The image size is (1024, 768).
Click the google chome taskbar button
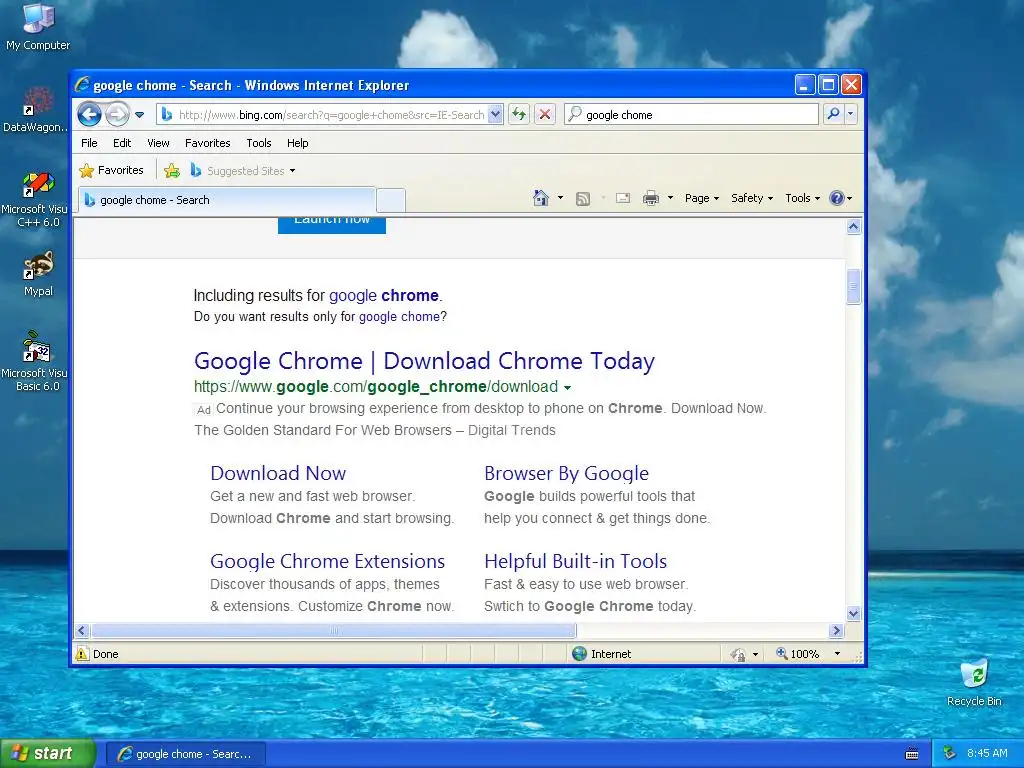pos(185,754)
